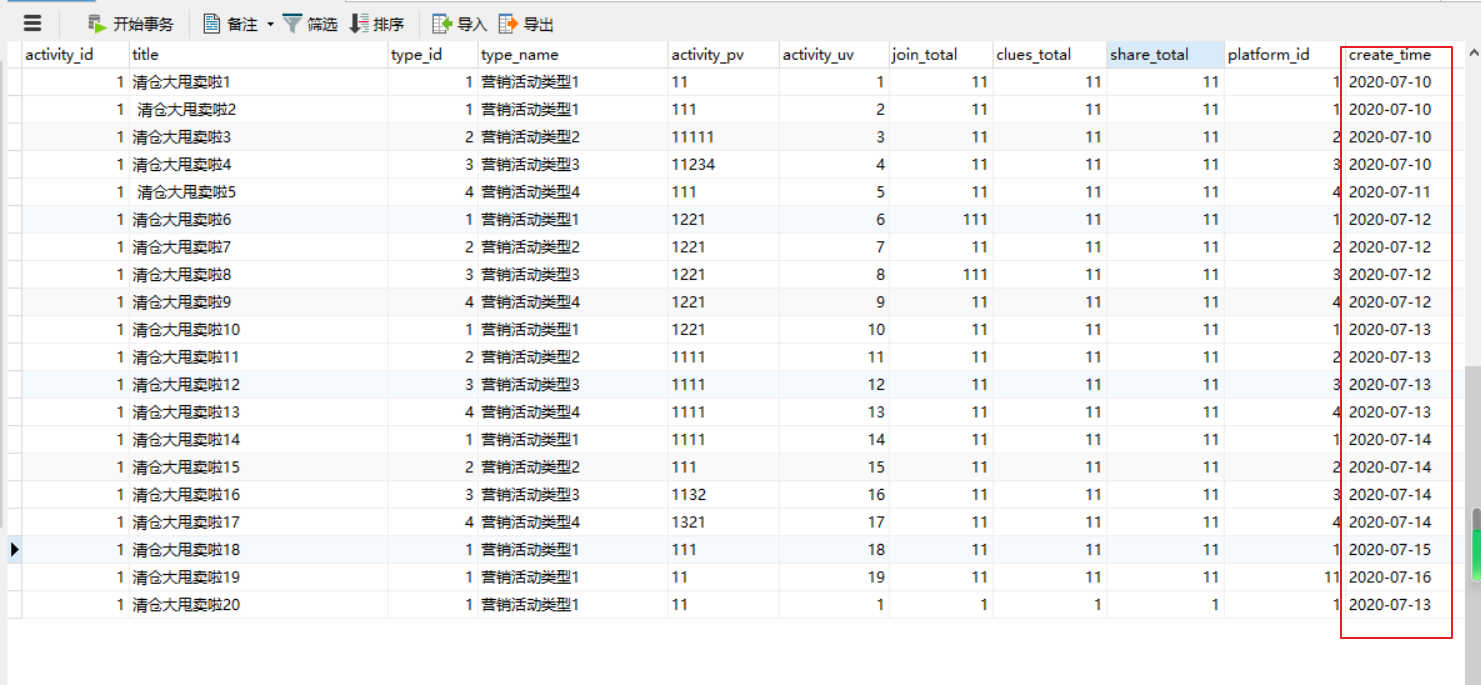Click the 开始事务 begin transaction button
1481x685 pixels.
[x=130, y=24]
